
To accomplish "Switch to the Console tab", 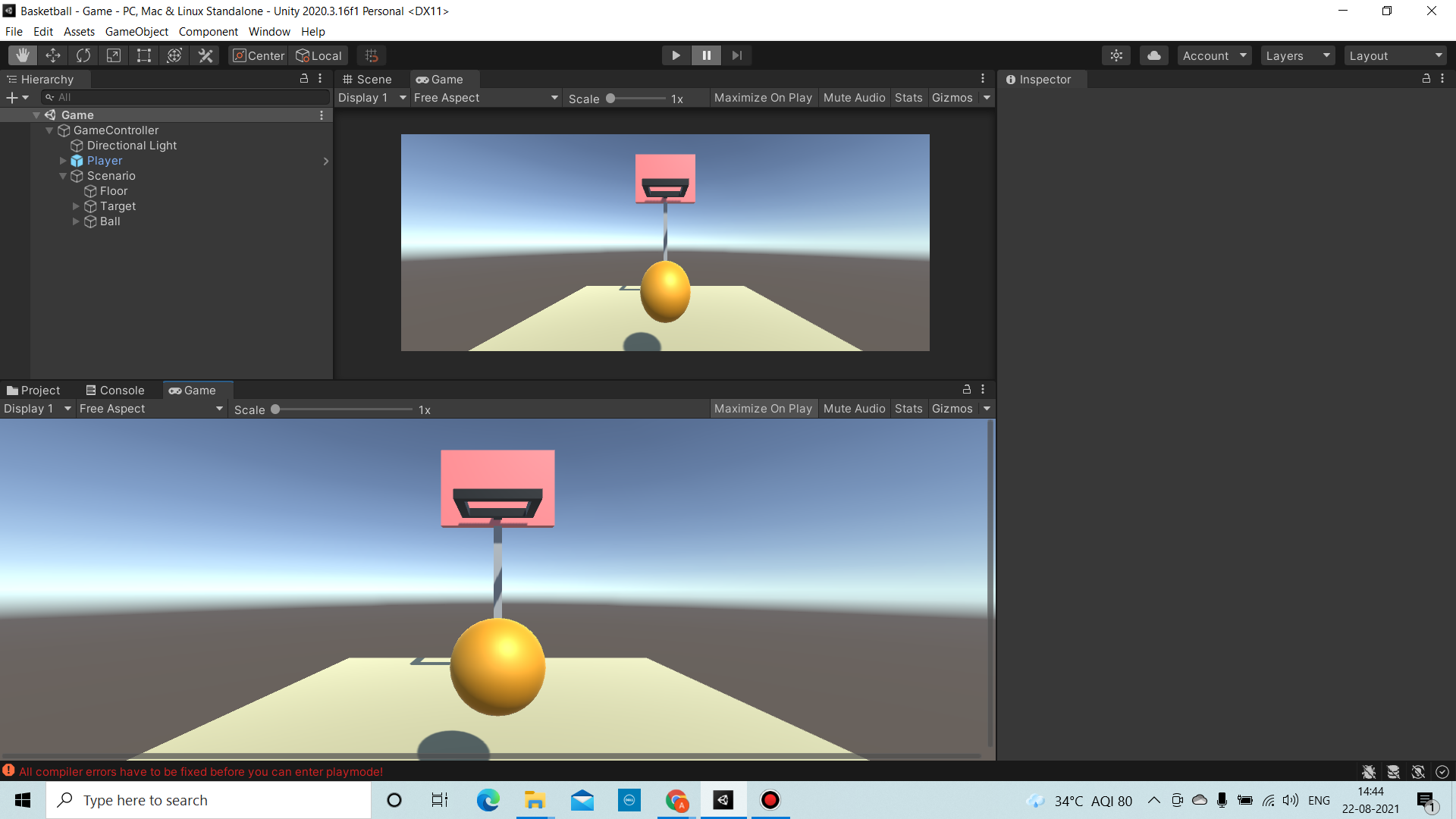I will (115, 391).
